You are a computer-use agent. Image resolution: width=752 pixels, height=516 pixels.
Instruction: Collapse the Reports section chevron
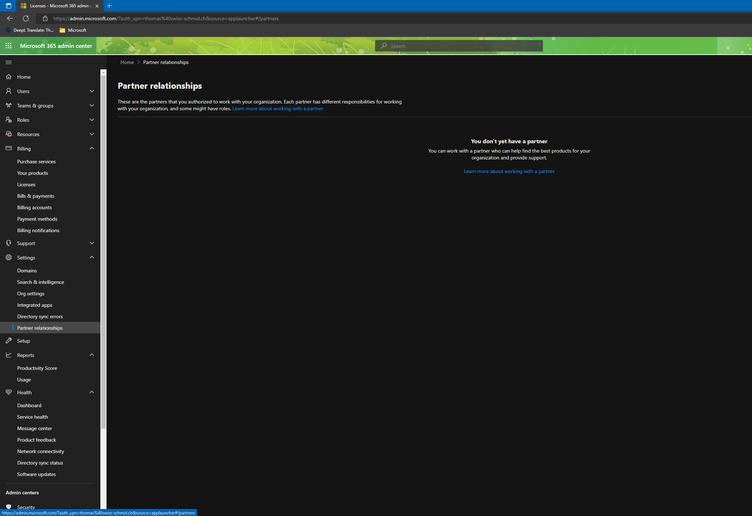tap(92, 355)
